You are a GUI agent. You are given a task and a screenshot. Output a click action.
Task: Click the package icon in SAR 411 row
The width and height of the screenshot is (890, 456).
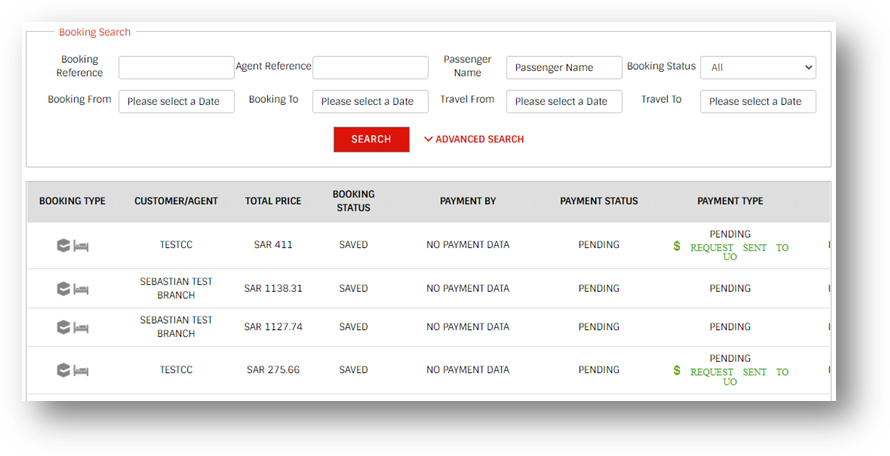(x=64, y=245)
